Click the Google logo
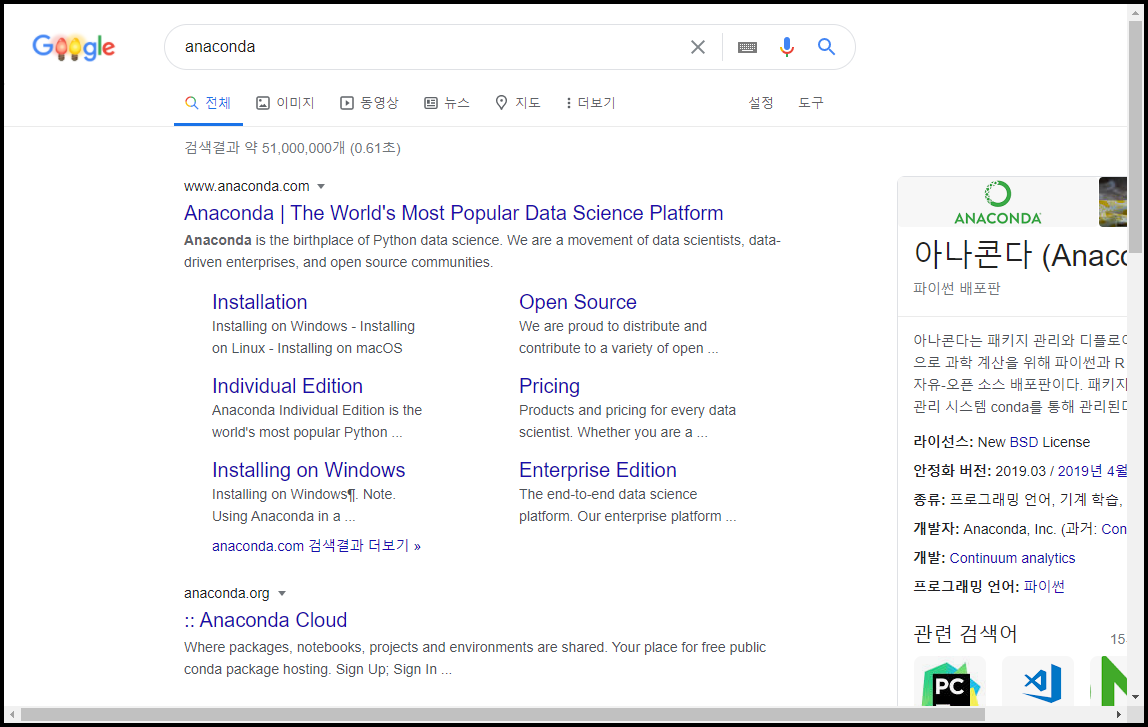This screenshot has height=727, width=1148. pyautogui.click(x=73, y=47)
